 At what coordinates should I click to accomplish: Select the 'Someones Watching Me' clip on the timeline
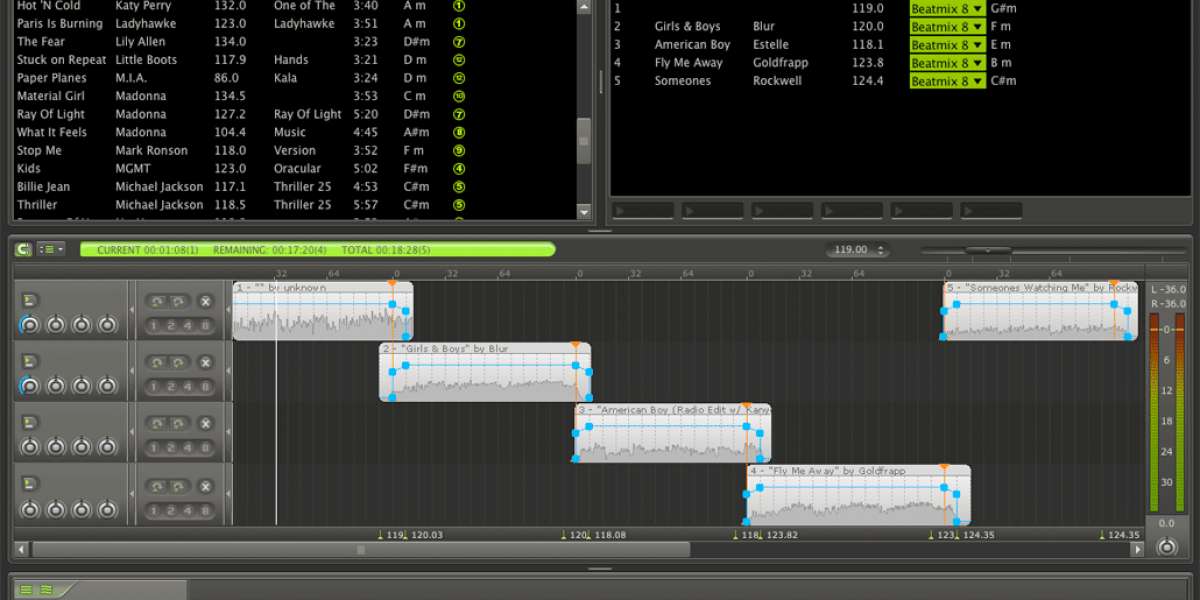pos(1040,311)
